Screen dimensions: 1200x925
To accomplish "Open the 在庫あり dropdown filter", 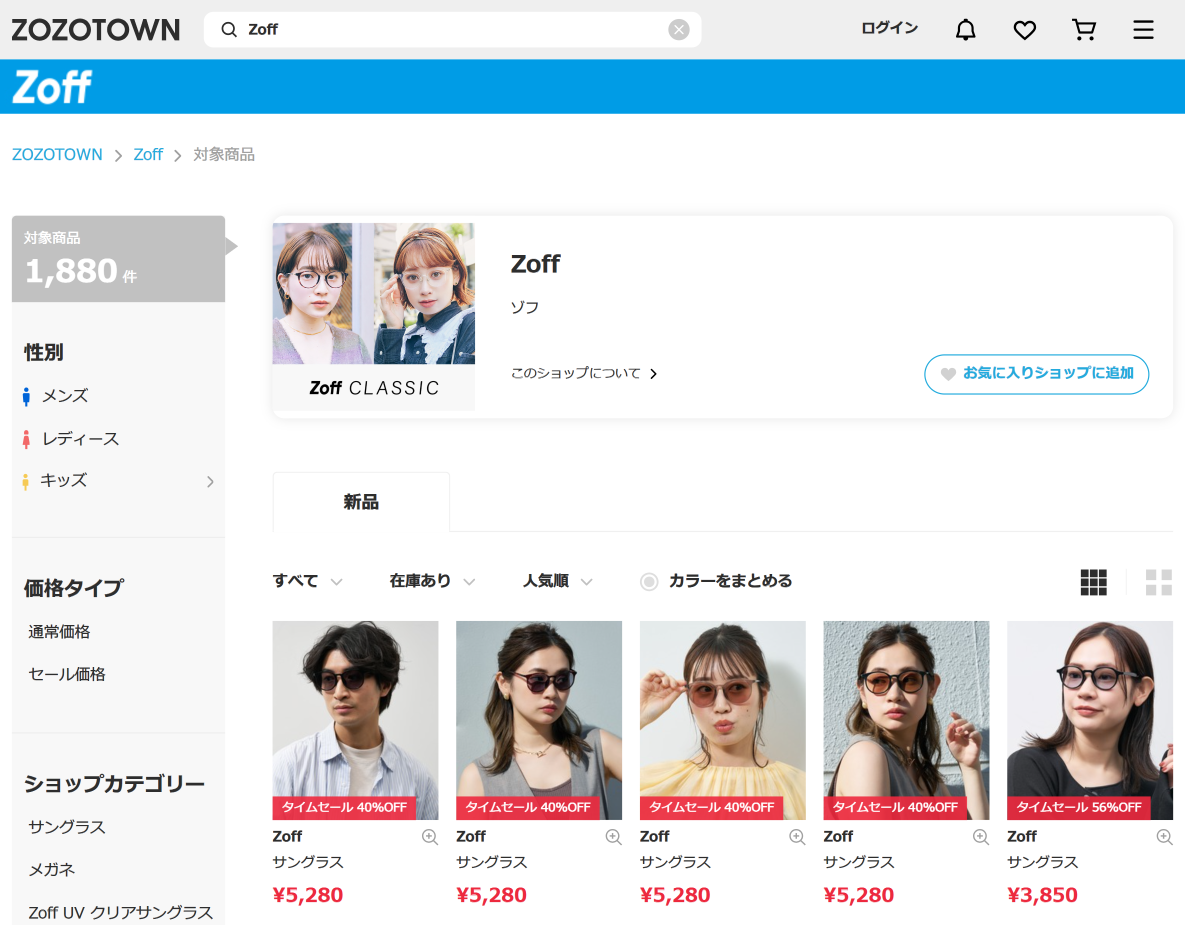I will 432,581.
